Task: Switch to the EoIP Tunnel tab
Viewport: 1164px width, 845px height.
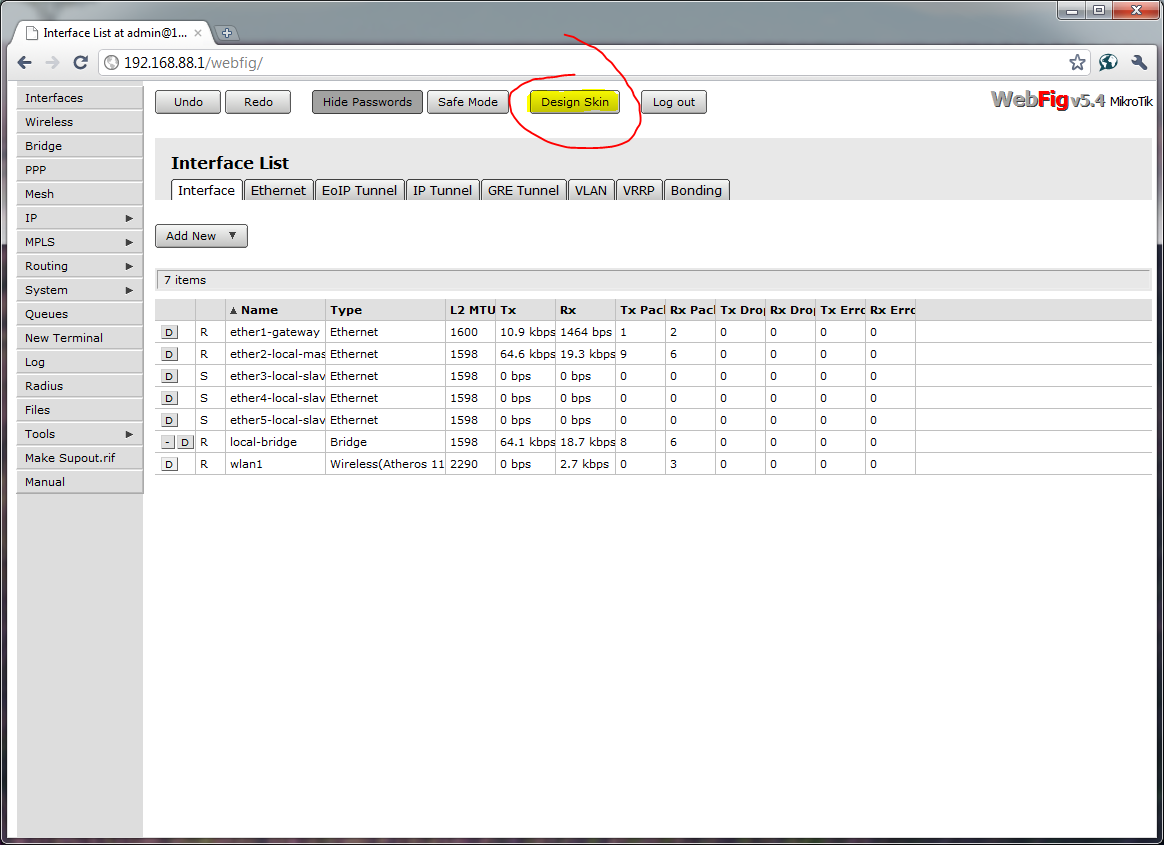Action: pos(359,190)
